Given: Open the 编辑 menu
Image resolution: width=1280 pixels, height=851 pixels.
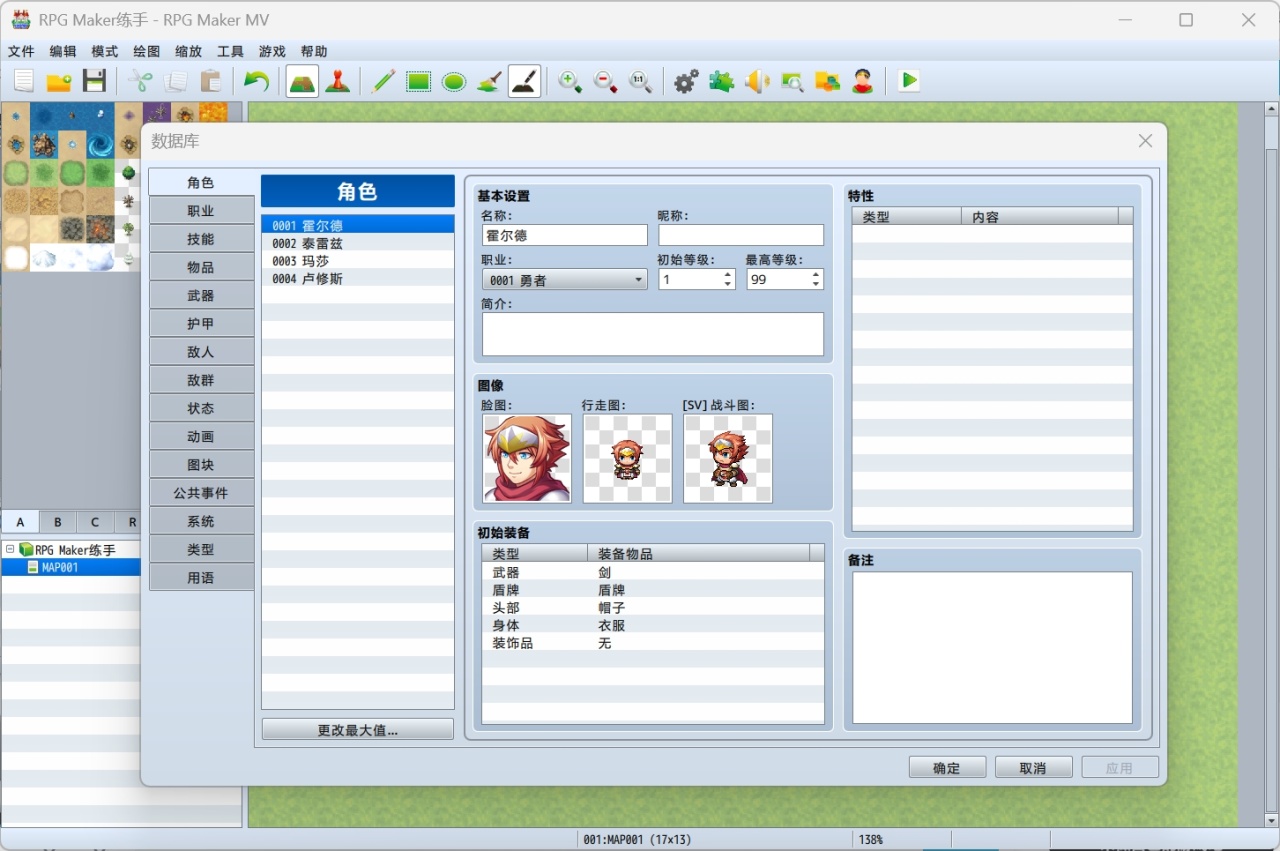Looking at the screenshot, I should (63, 51).
